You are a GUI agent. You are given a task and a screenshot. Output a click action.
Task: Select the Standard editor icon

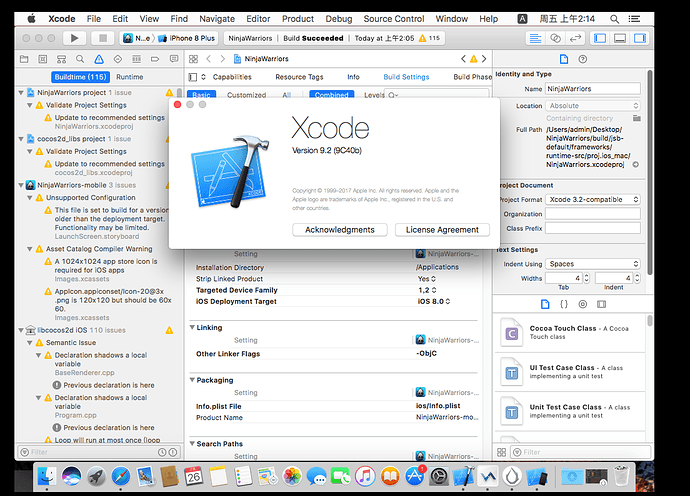tap(535, 38)
